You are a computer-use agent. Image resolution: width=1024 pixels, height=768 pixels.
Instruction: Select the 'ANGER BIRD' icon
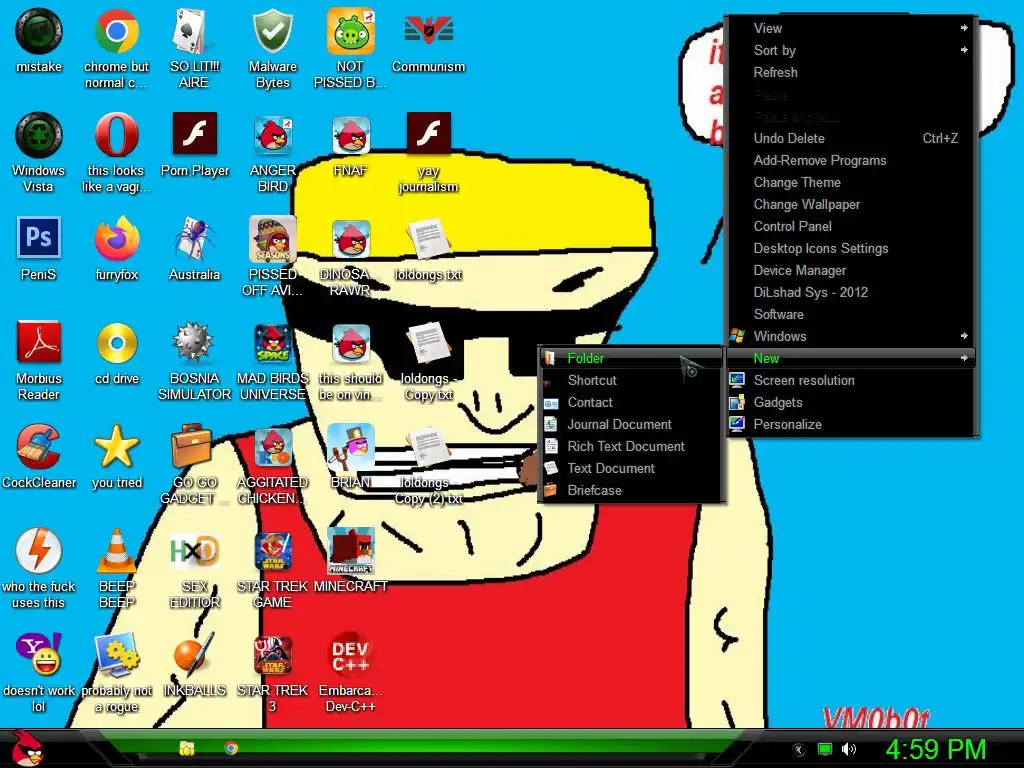pos(272,136)
